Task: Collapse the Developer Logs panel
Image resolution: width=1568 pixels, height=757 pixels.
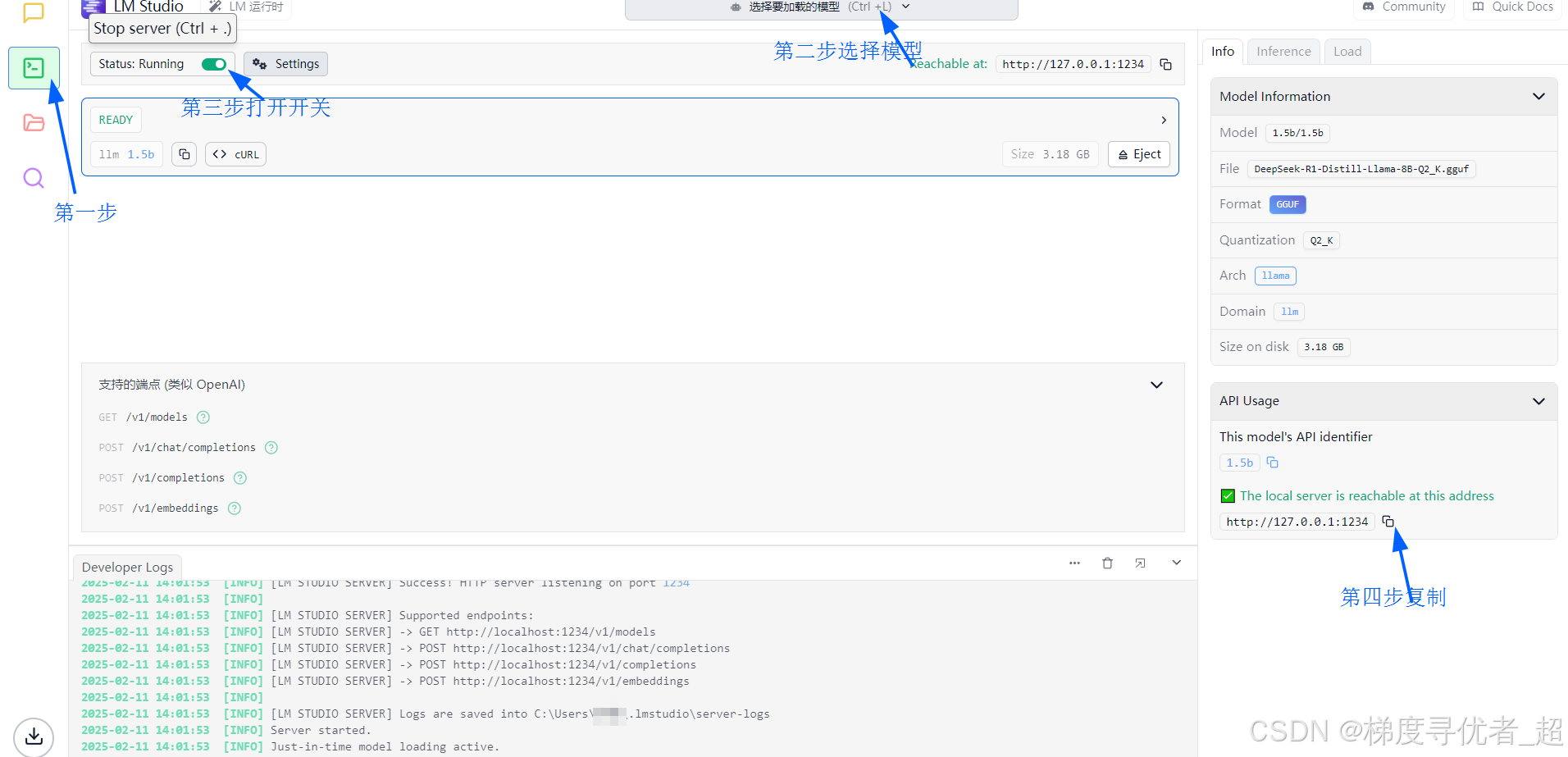Action: (x=1176, y=563)
